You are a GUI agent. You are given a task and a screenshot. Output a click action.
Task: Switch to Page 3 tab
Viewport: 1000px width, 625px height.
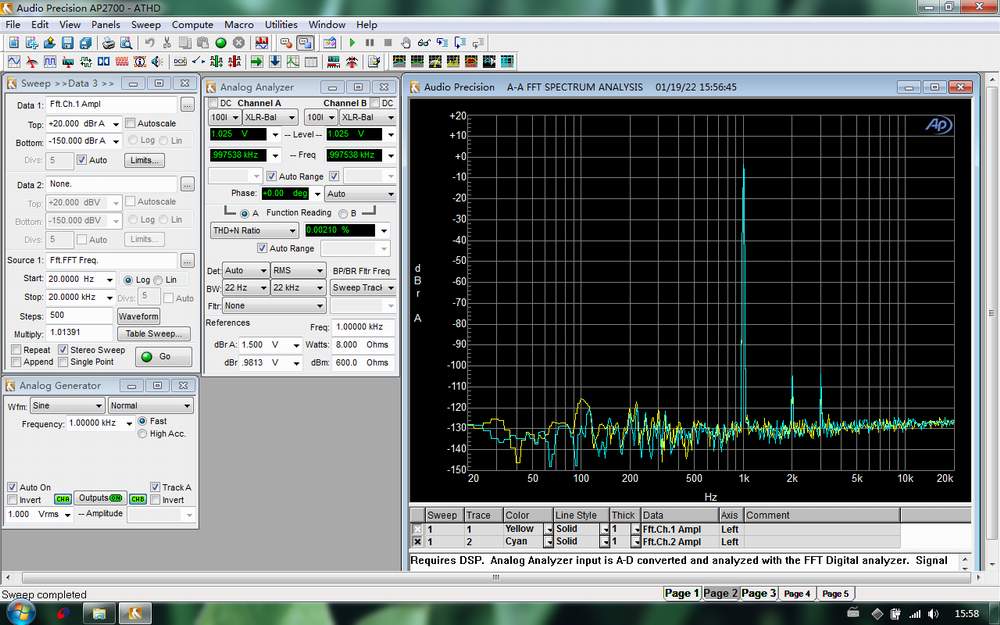pos(758,593)
